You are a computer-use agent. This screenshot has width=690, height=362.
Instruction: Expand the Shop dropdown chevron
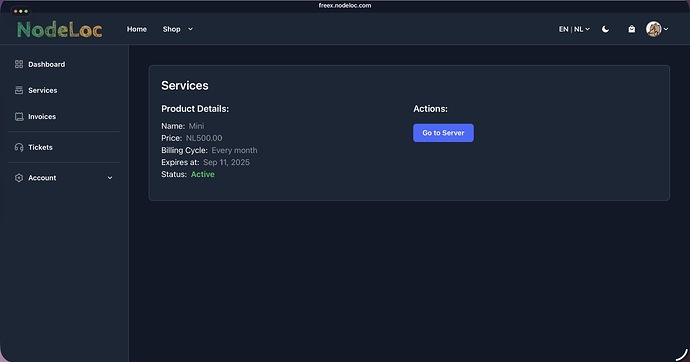[190, 29]
